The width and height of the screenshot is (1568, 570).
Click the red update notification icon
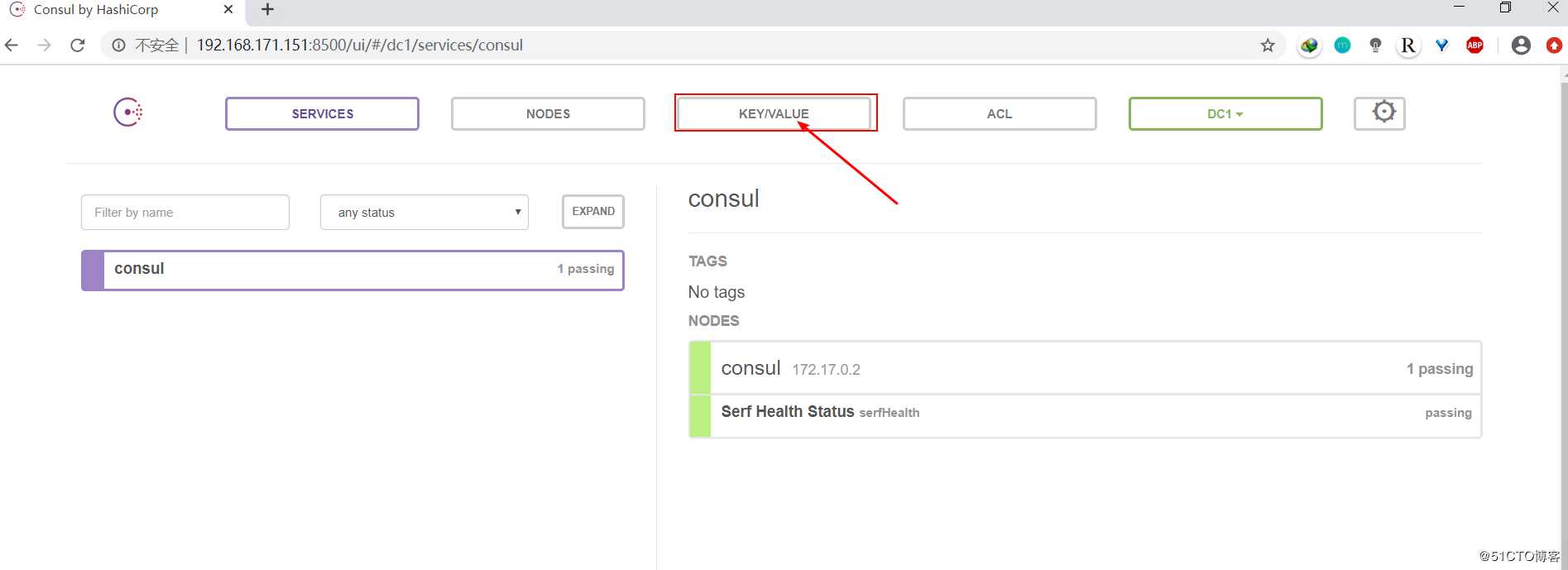(x=1554, y=46)
